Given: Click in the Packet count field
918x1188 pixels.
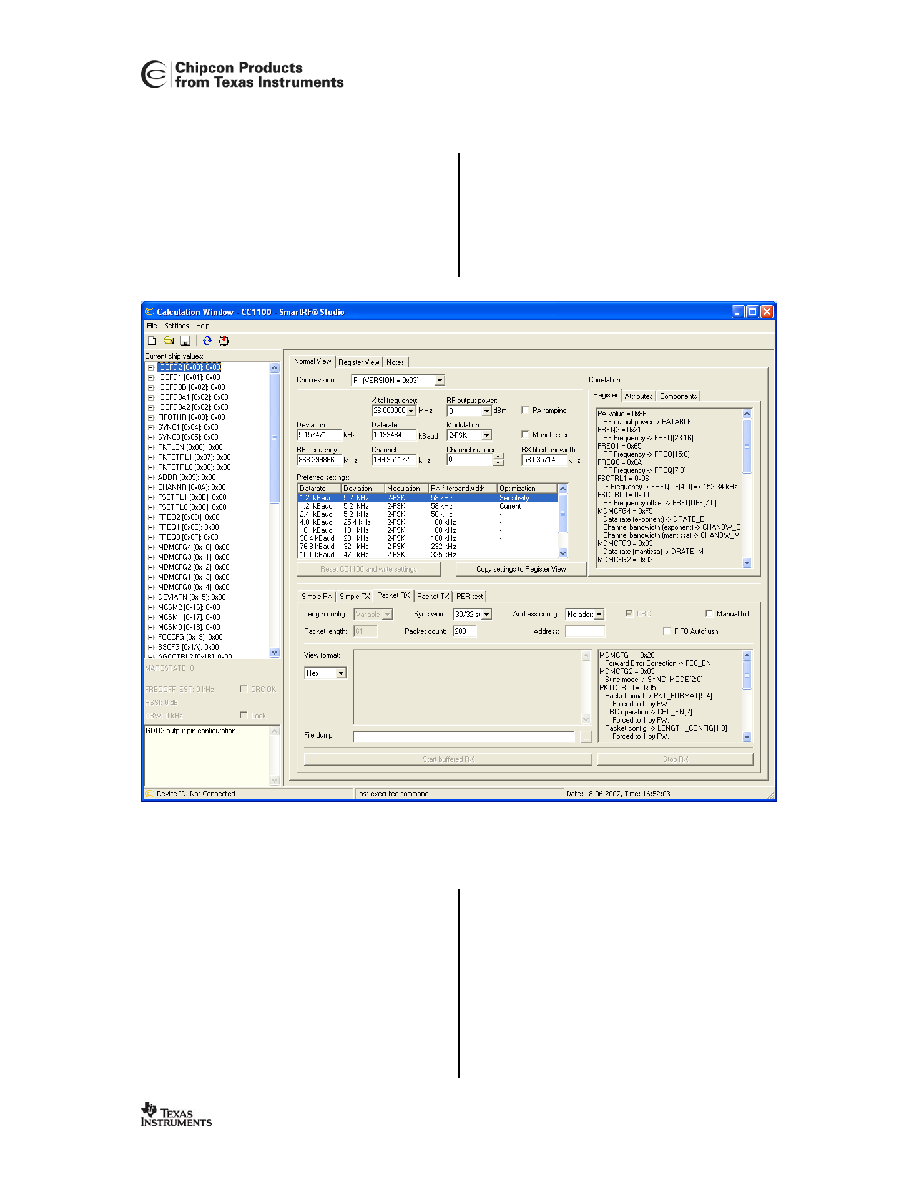Looking at the screenshot, I should pos(464,631).
